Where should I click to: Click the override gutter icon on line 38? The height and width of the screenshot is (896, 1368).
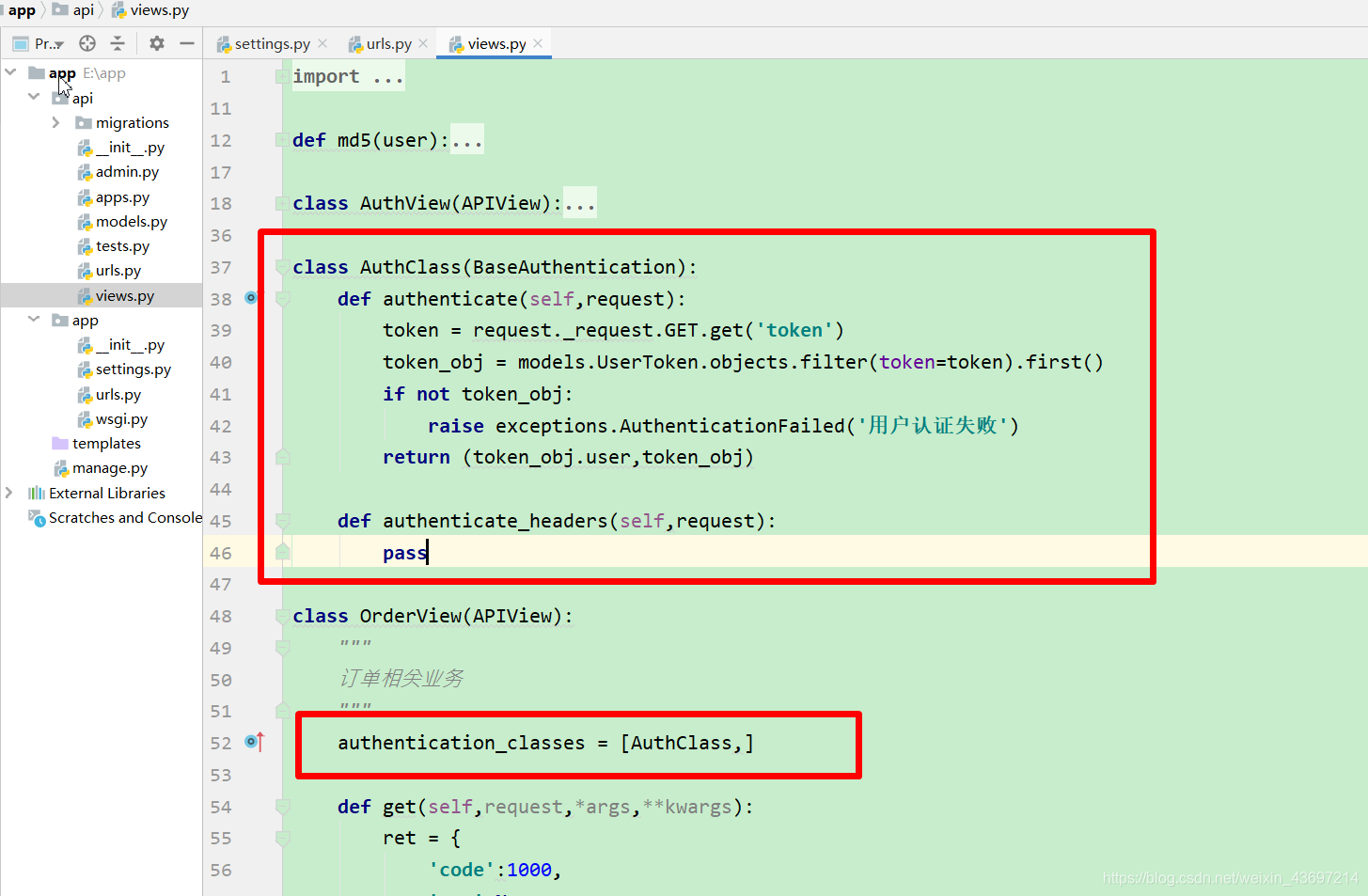tap(251, 298)
